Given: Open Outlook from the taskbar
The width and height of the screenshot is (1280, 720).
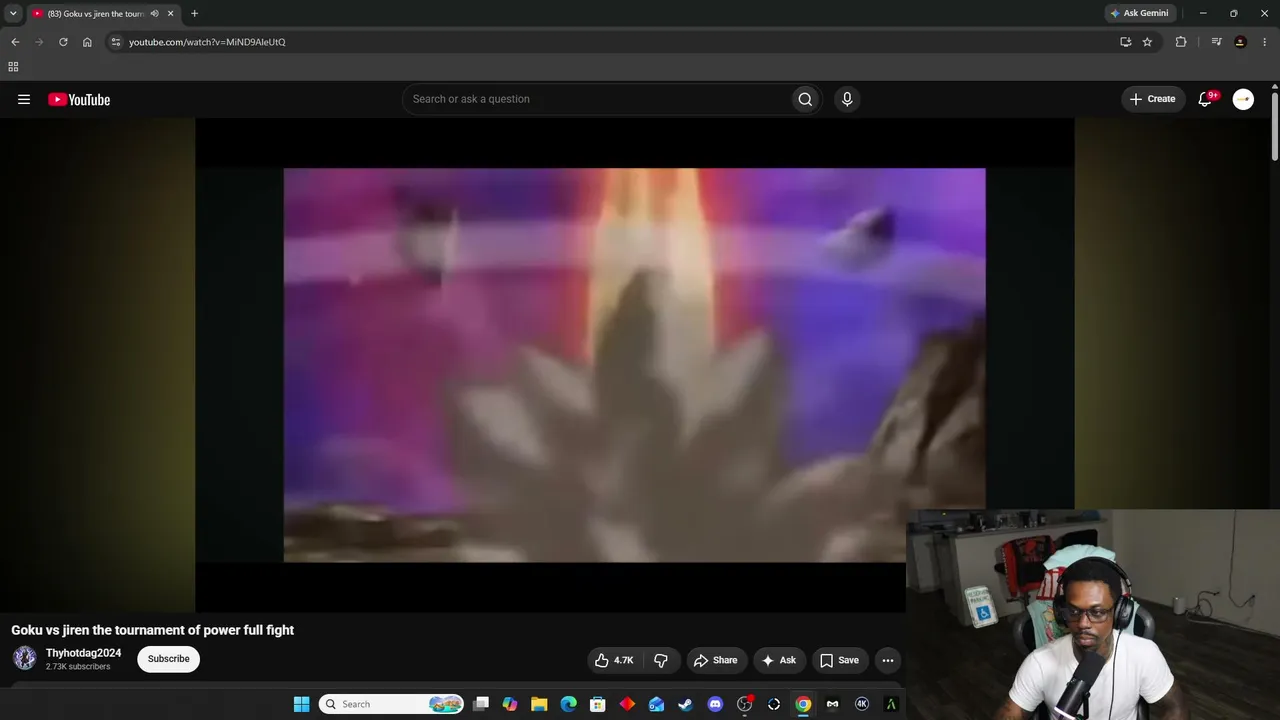Looking at the screenshot, I should tap(656, 704).
